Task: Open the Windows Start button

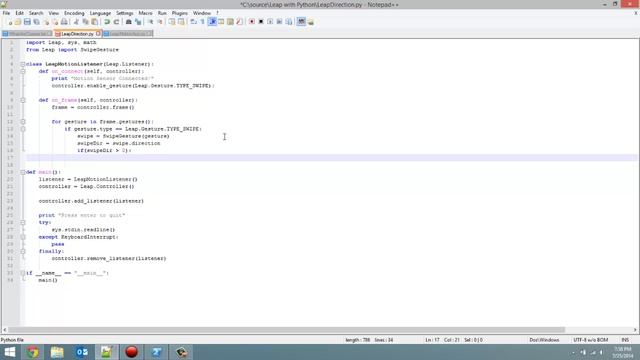Action: (x=10, y=352)
